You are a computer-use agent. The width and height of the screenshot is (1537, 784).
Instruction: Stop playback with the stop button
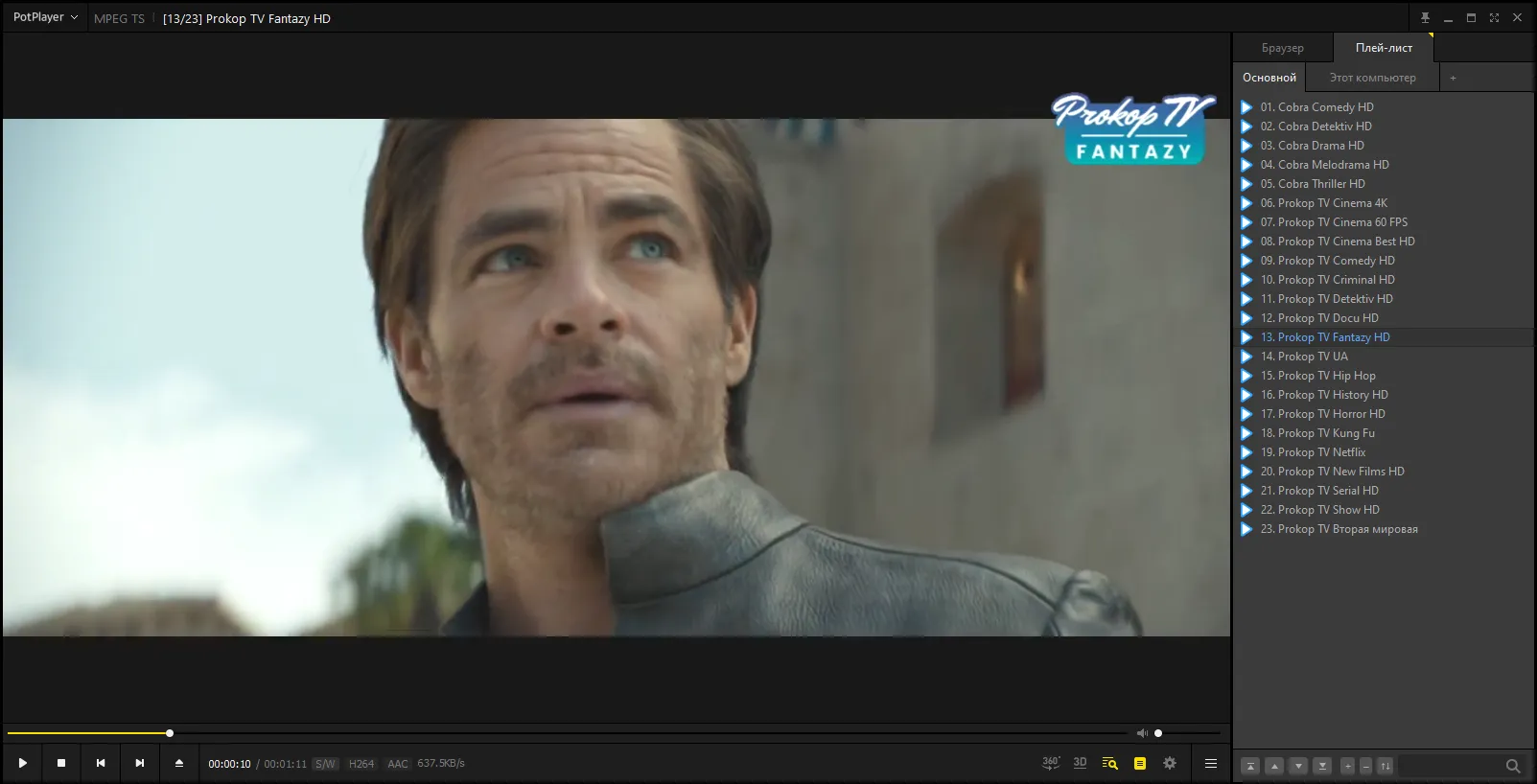[x=61, y=763]
